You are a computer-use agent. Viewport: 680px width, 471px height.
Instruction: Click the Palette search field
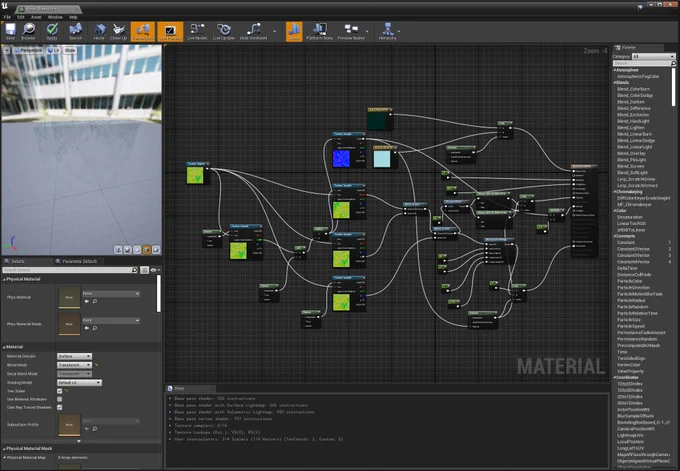(x=644, y=63)
